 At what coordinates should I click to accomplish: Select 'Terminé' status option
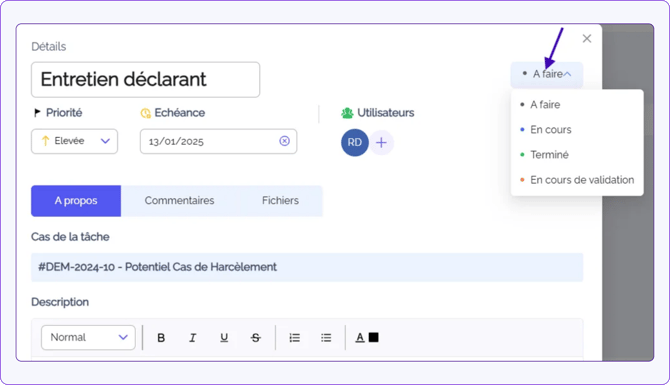pos(577,155)
